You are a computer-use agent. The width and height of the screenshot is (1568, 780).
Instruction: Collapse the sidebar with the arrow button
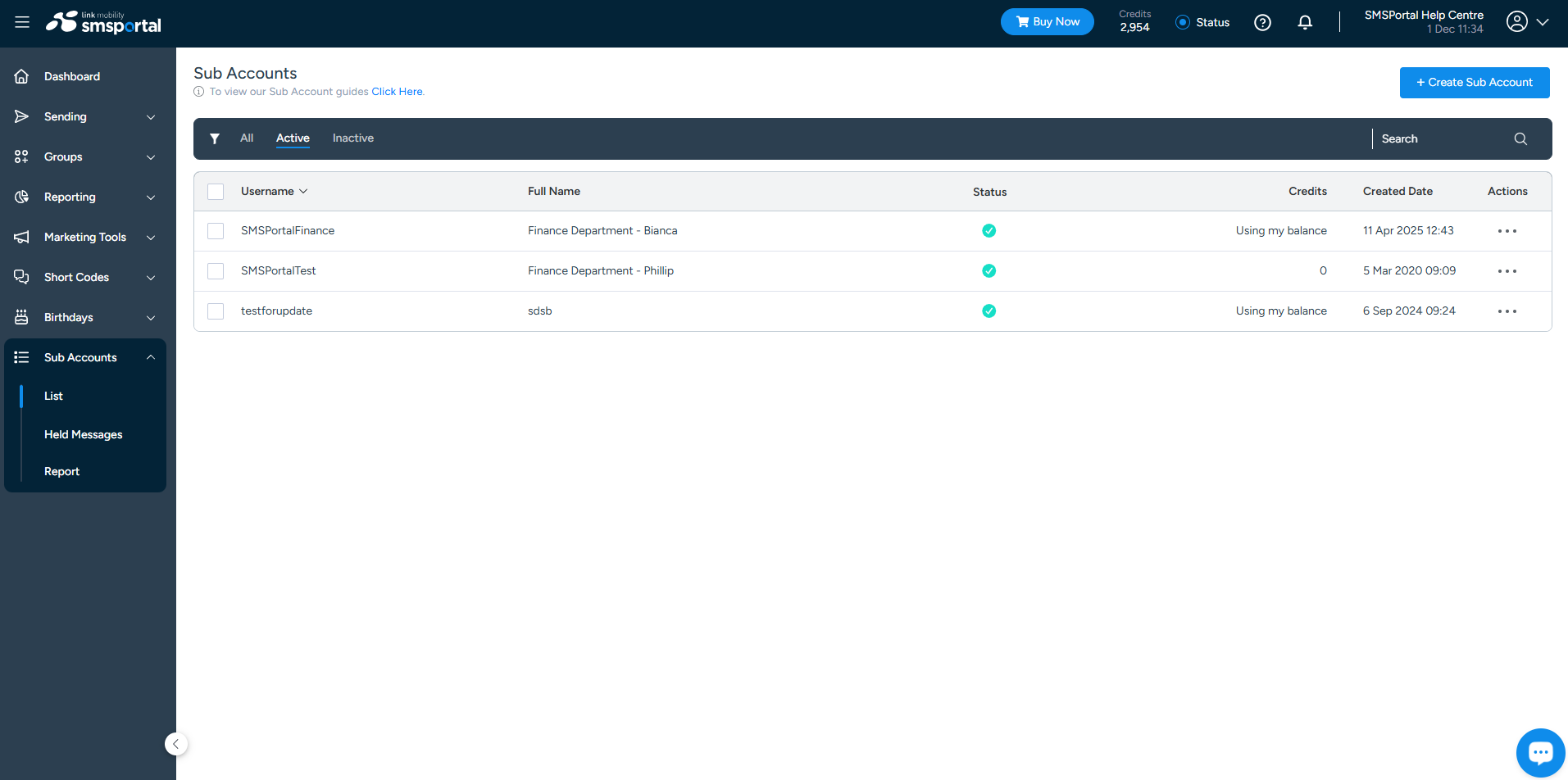(175, 744)
